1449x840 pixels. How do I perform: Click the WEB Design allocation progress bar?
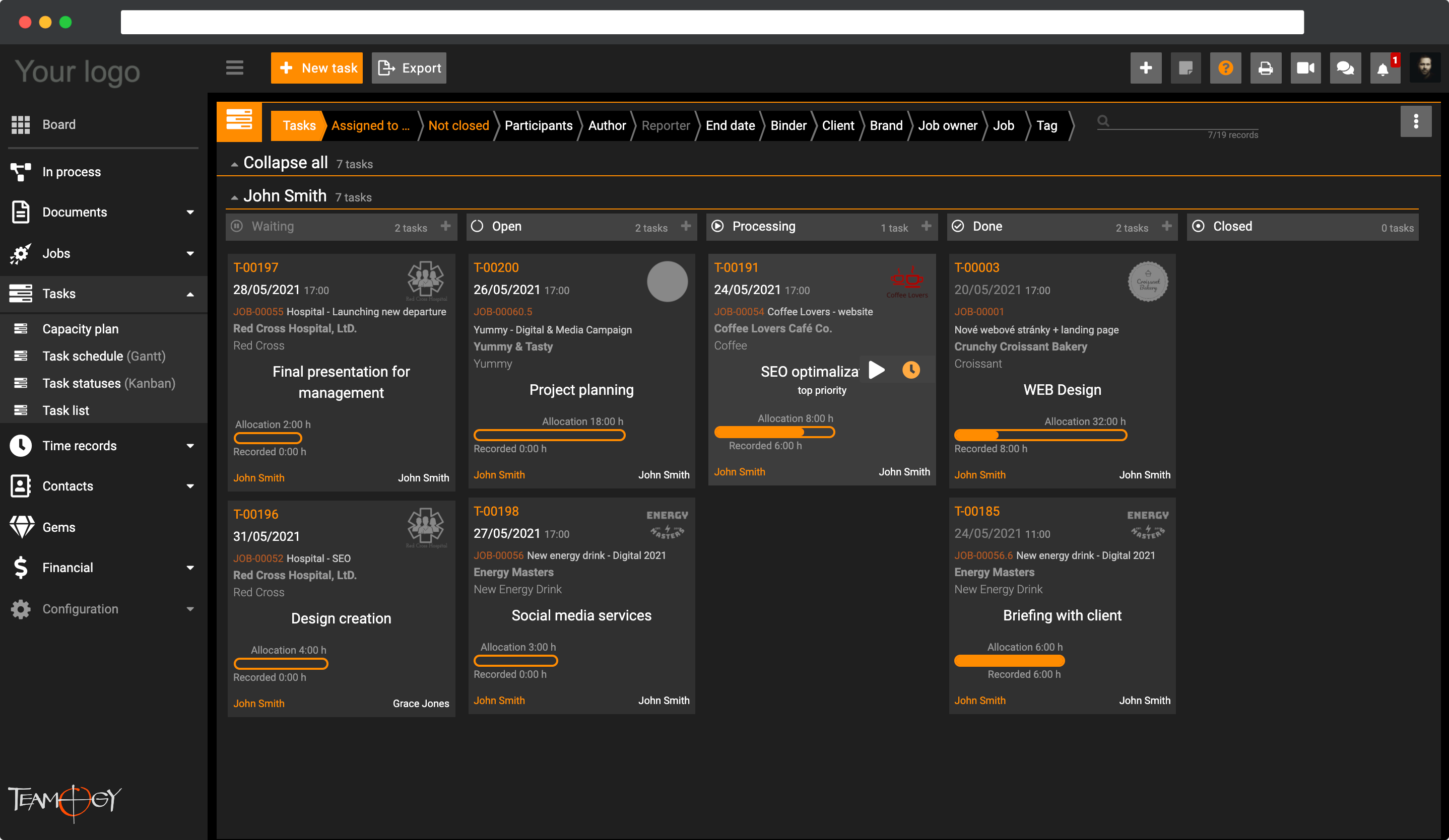click(x=1040, y=435)
